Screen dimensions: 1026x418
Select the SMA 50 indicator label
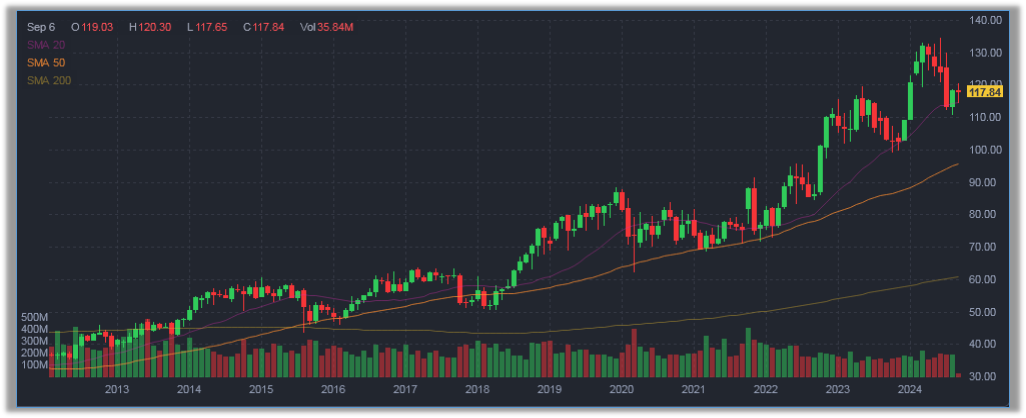tap(45, 63)
